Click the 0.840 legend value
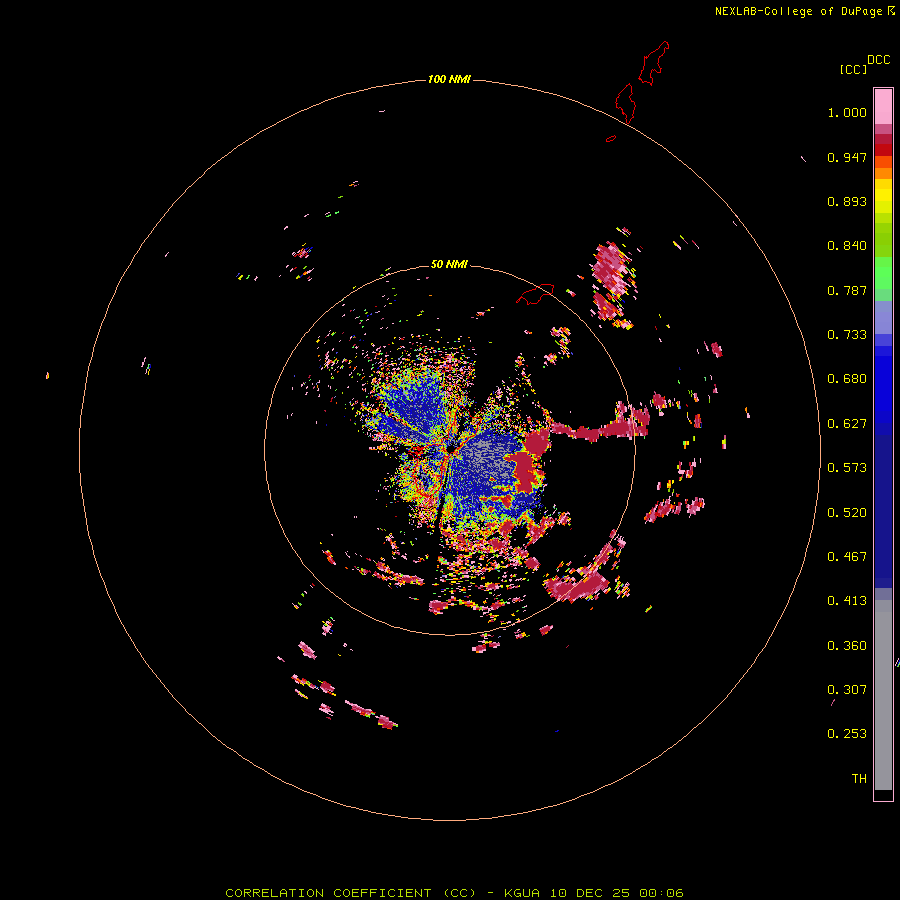The width and height of the screenshot is (900, 900). click(847, 246)
